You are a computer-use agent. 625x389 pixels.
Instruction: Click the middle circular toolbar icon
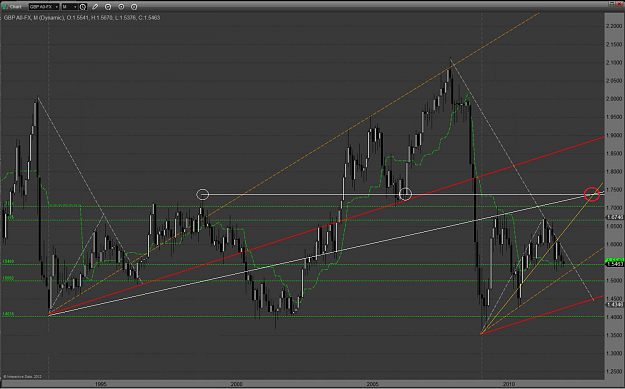point(121,7)
